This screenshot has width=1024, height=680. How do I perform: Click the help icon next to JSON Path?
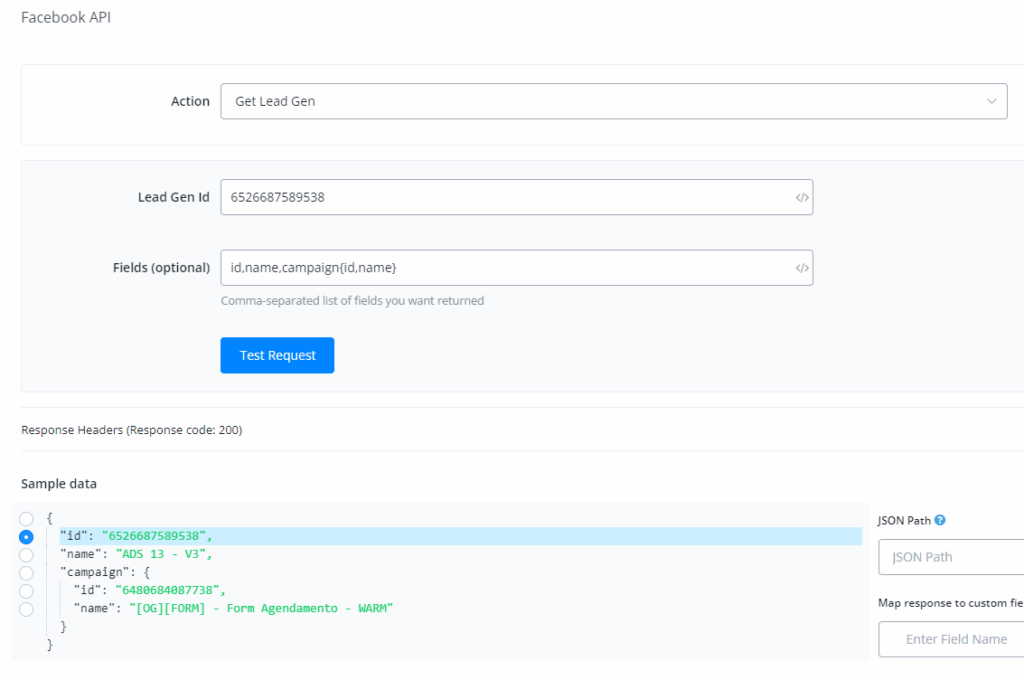click(x=940, y=520)
